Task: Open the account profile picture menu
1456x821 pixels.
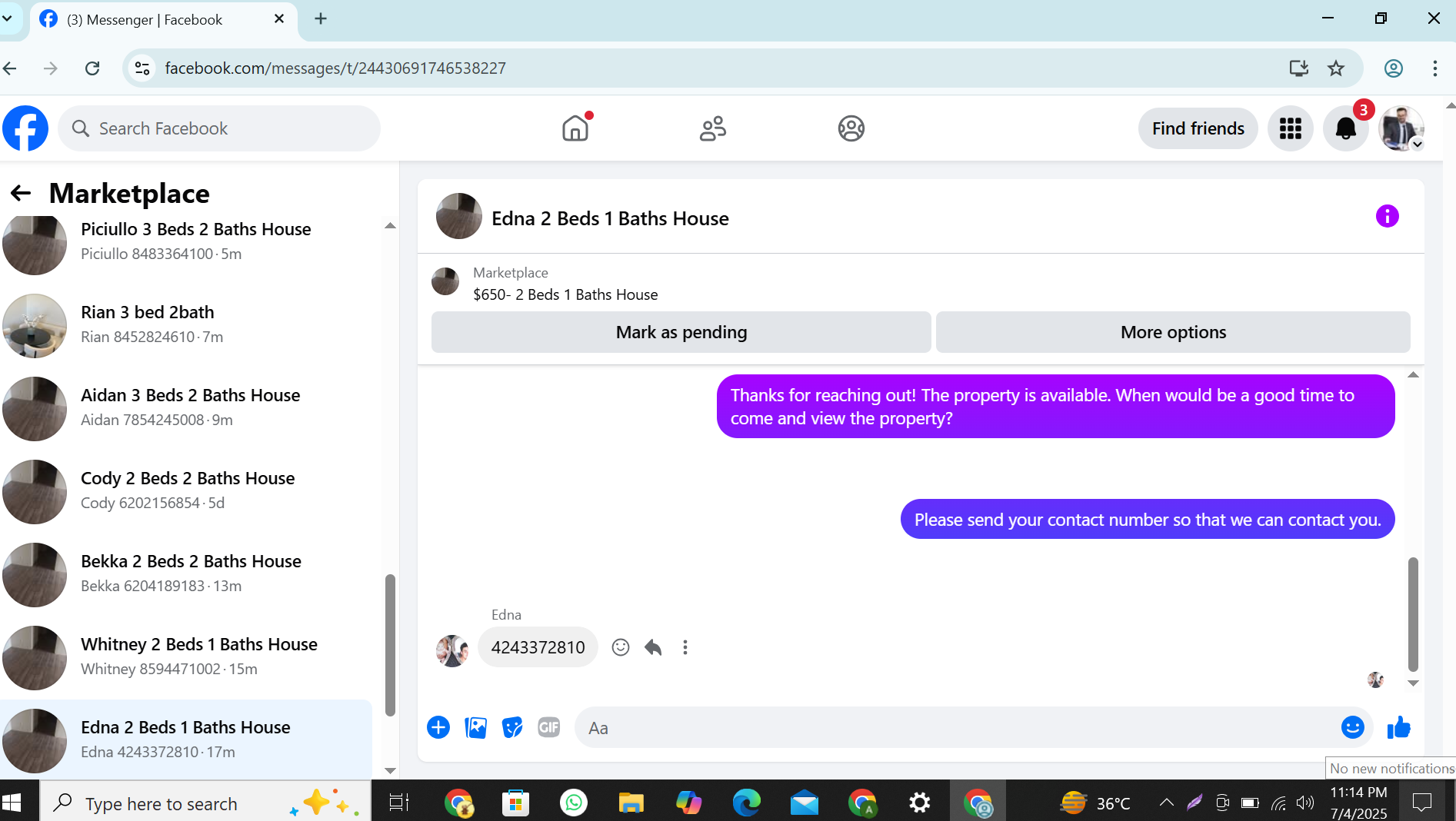Action: pos(1401,128)
